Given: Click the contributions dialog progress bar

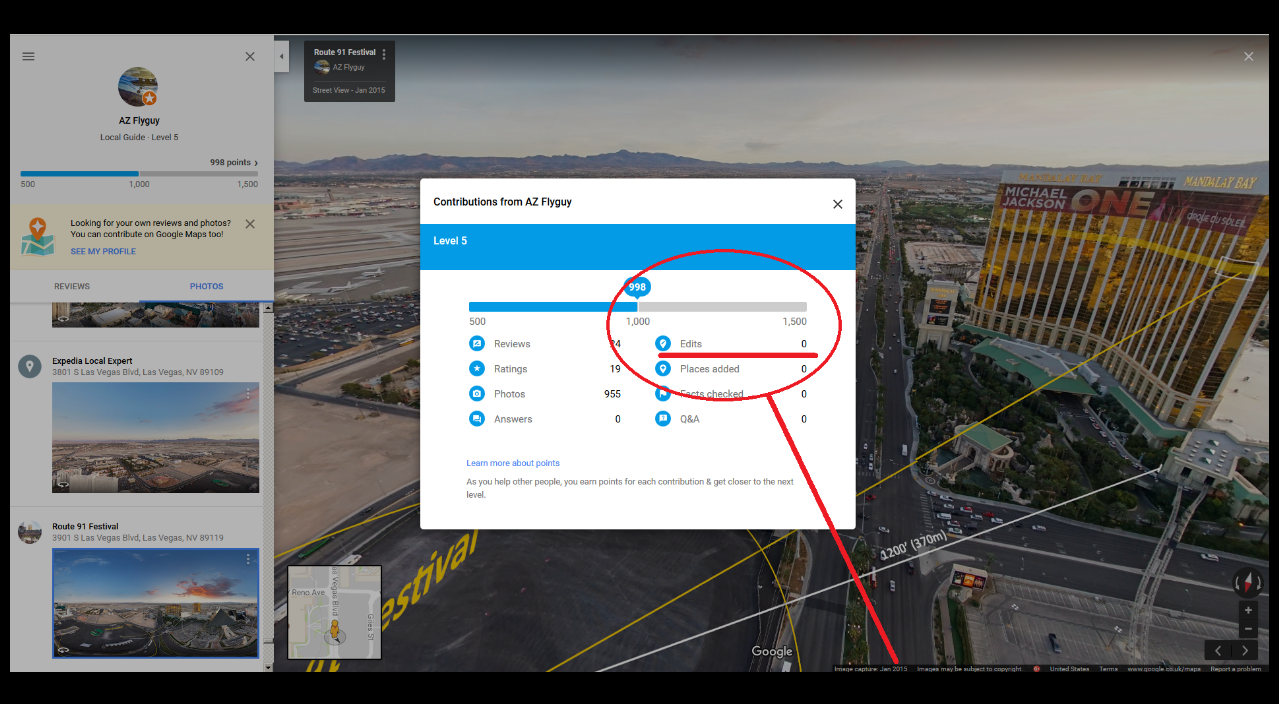Looking at the screenshot, I should pyautogui.click(x=638, y=307).
